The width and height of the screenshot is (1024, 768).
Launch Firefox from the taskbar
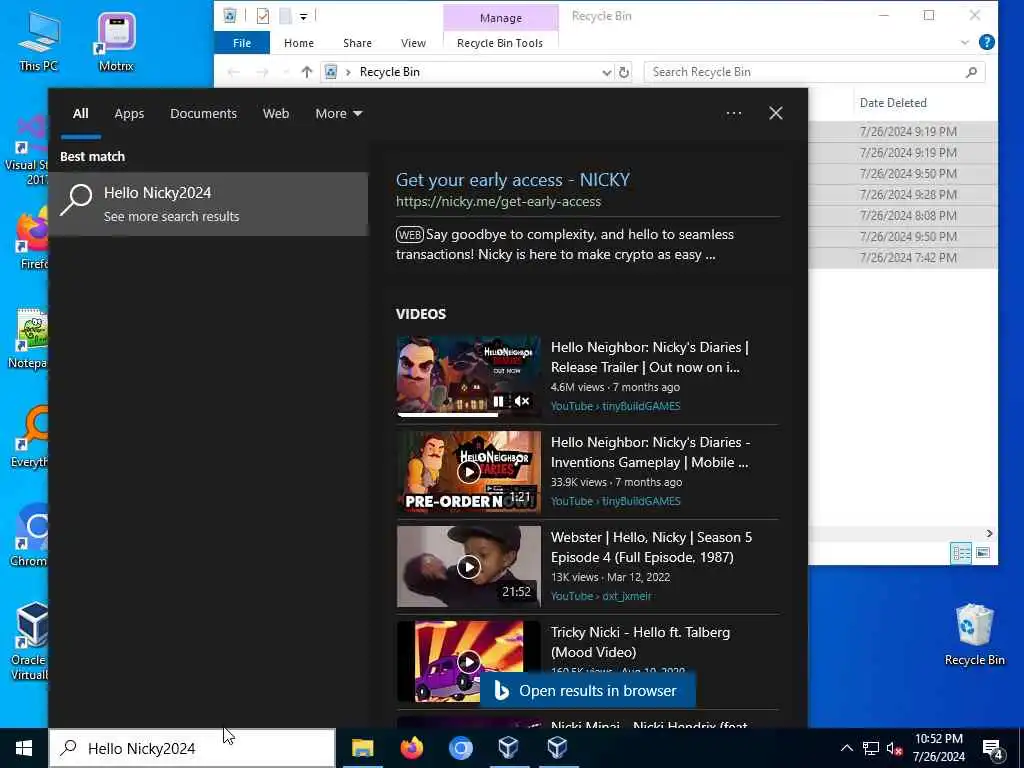(411, 748)
